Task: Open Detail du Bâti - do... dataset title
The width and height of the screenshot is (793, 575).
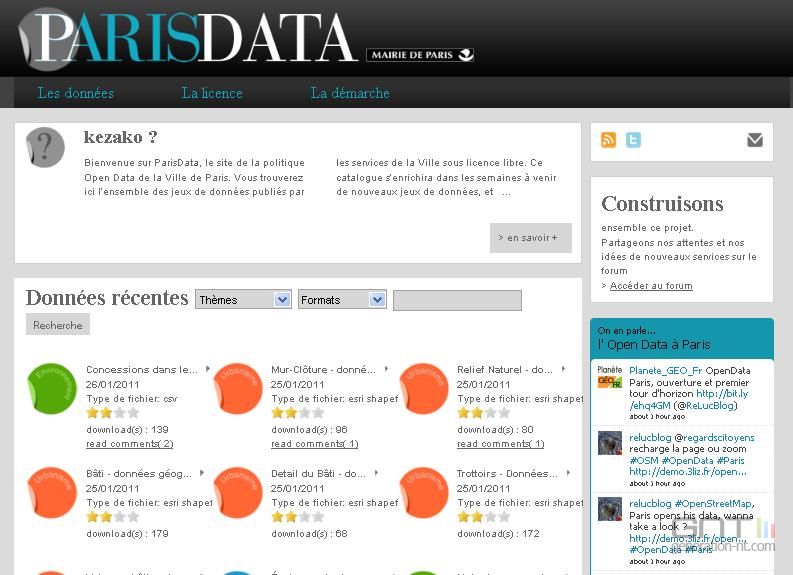Action: coord(318,474)
